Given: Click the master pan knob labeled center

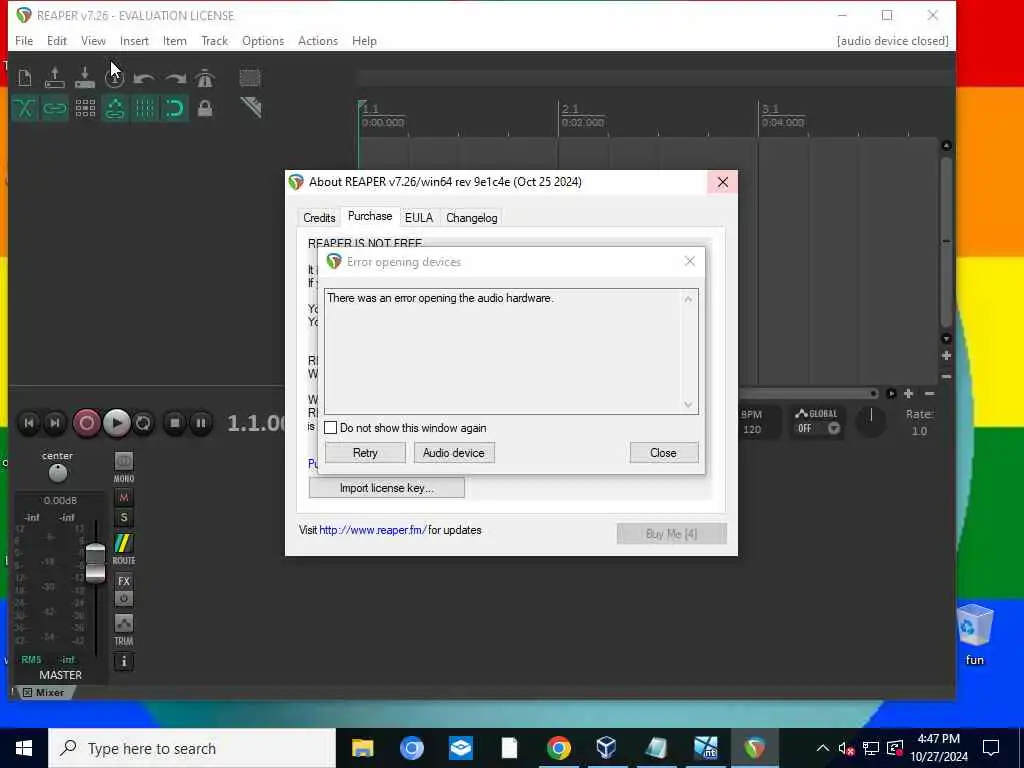Looking at the screenshot, I should click(x=57, y=473).
